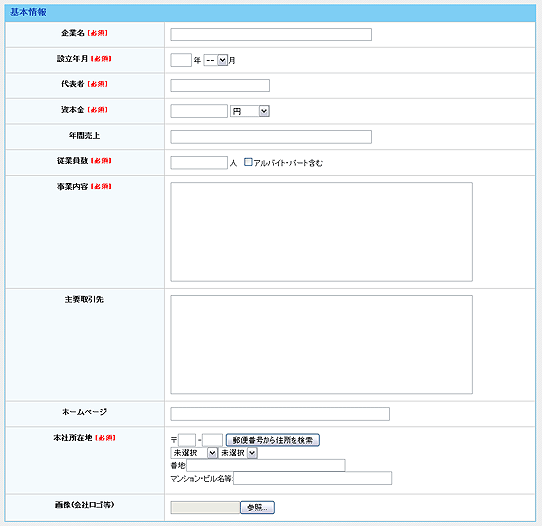Click inside the 主要取引先 text area

pos(321,344)
